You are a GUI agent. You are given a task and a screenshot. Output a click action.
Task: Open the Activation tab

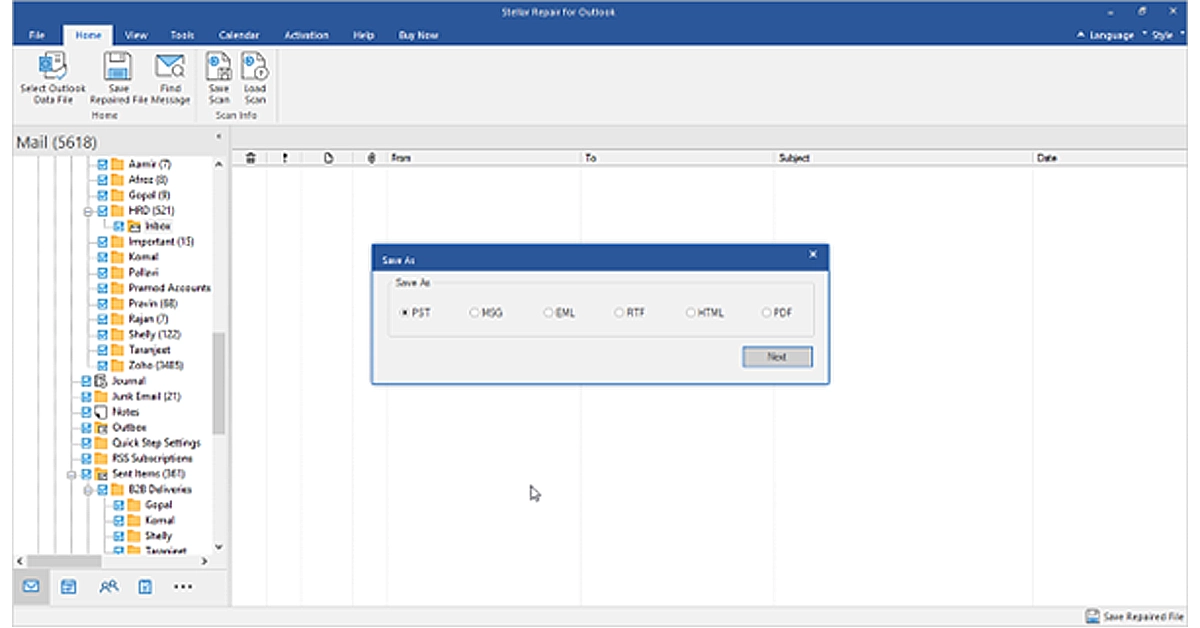pos(306,35)
